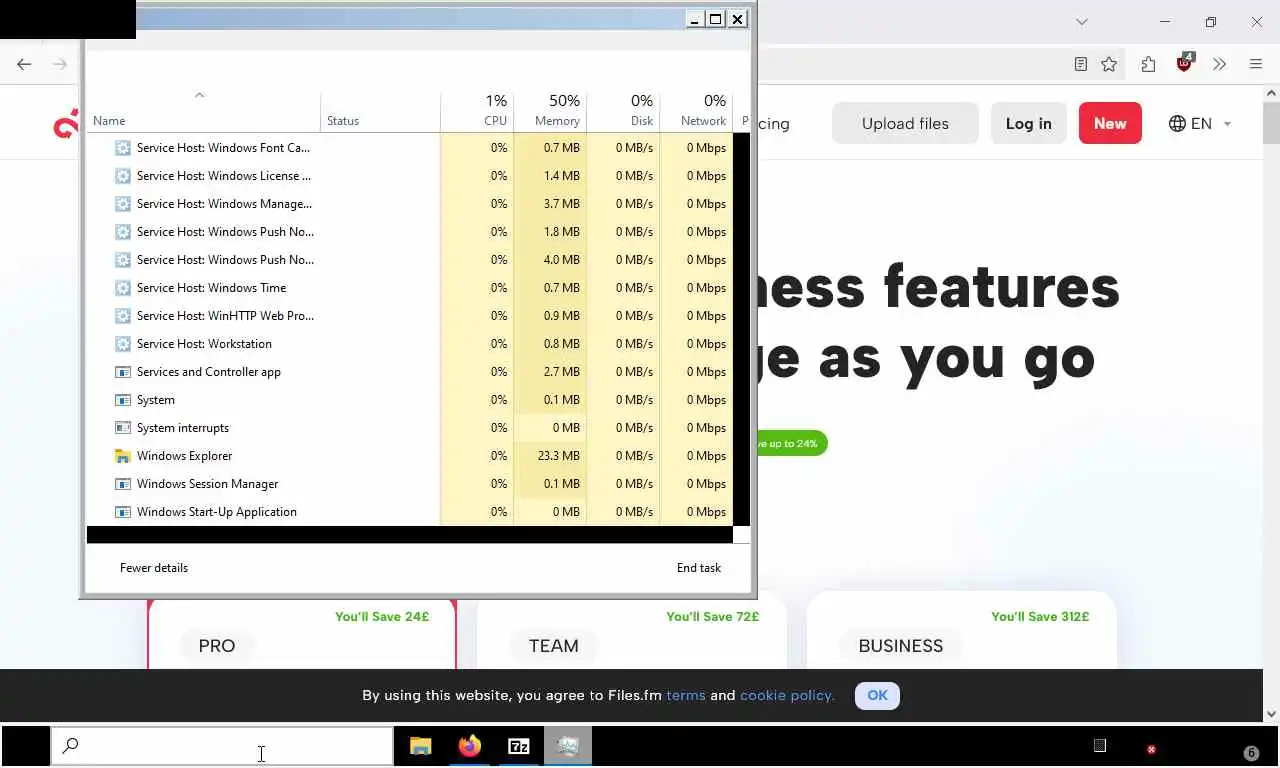
Task: Click the Windows Explorer folder icon in list
Action: (x=123, y=456)
